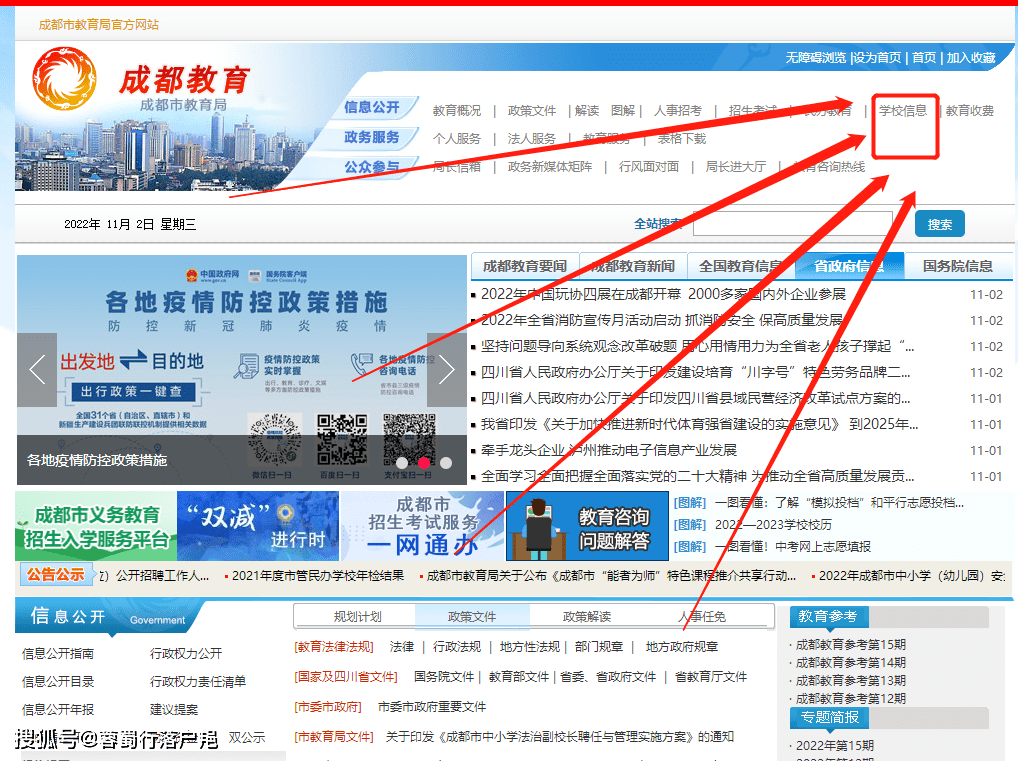Viewport: 1018px width, 761px height.
Task: Switch to 政策文件 tab in 信息公开 section
Action: tap(472, 617)
